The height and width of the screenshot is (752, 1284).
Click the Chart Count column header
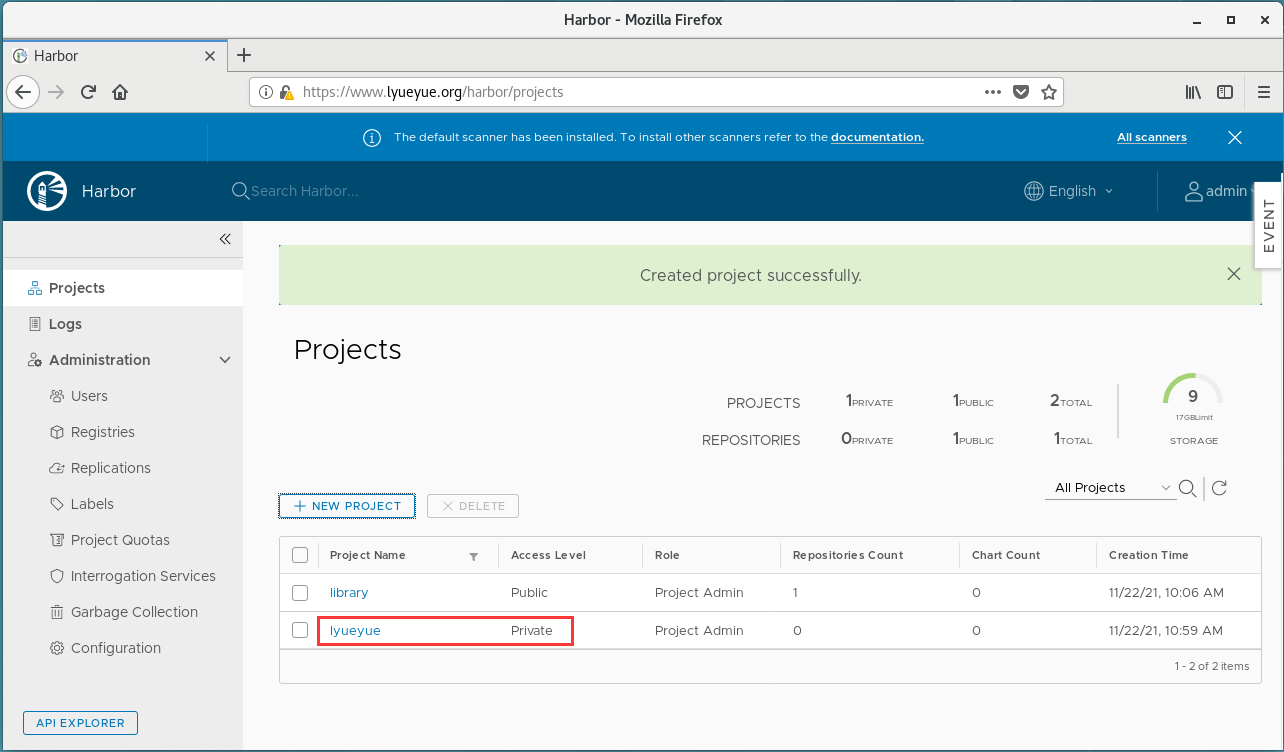[x=1006, y=555]
